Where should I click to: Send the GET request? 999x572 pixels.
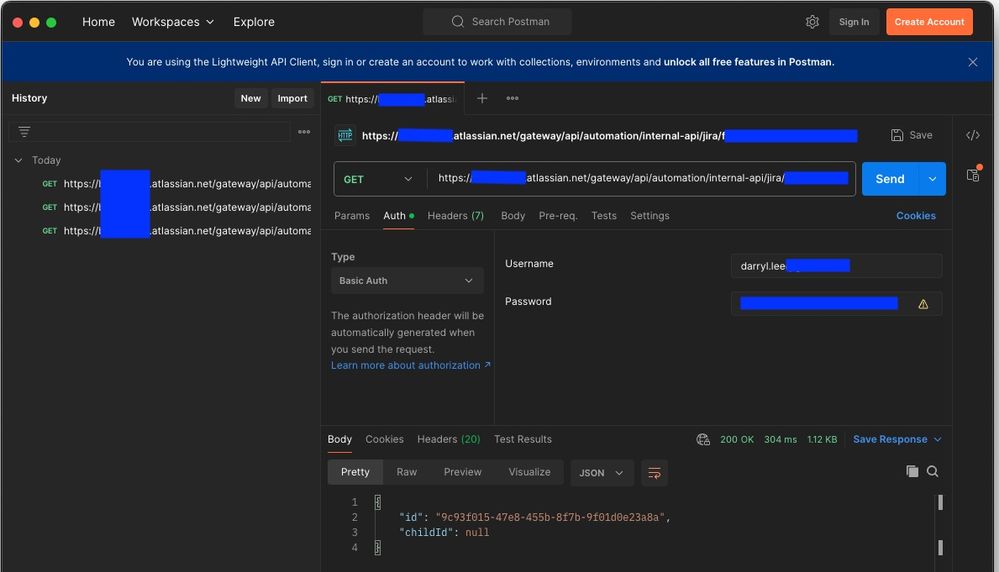pos(890,179)
